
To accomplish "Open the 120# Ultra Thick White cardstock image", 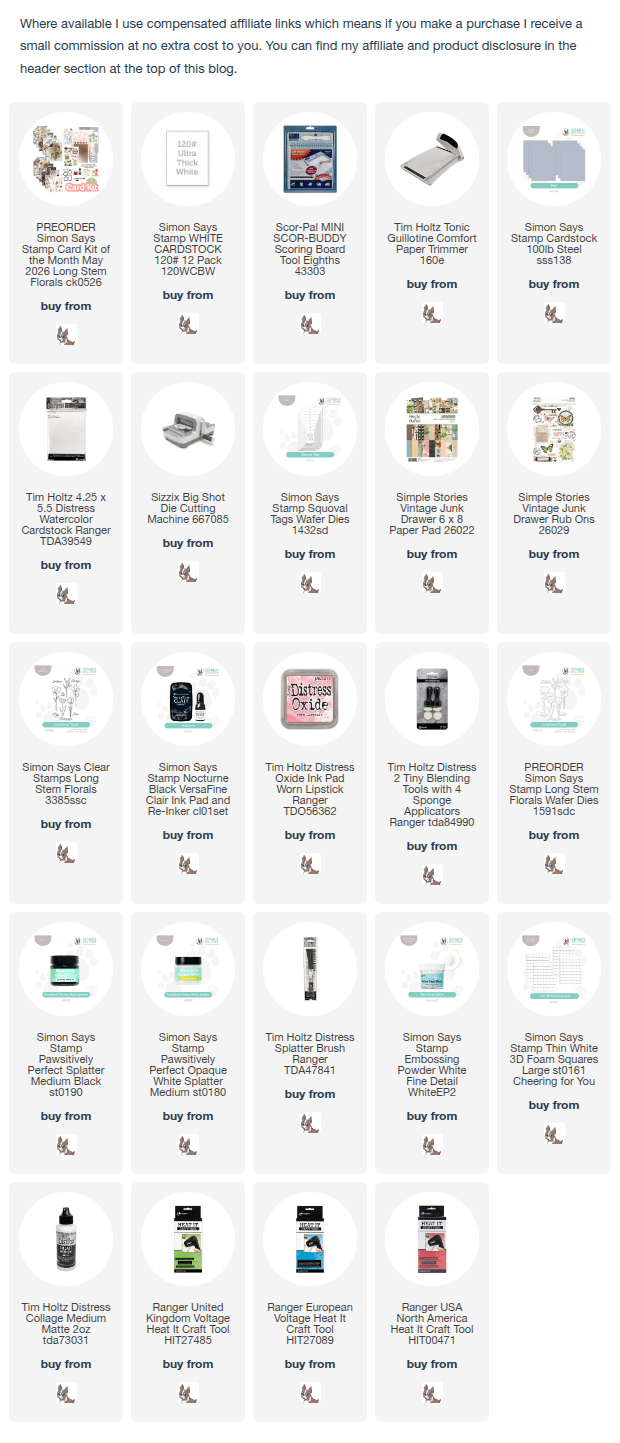I will click(x=188, y=159).
